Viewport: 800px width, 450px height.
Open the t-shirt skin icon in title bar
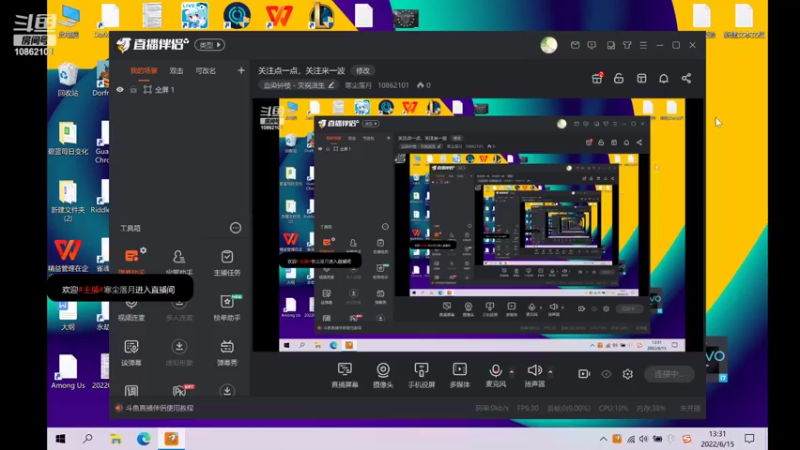coord(627,45)
